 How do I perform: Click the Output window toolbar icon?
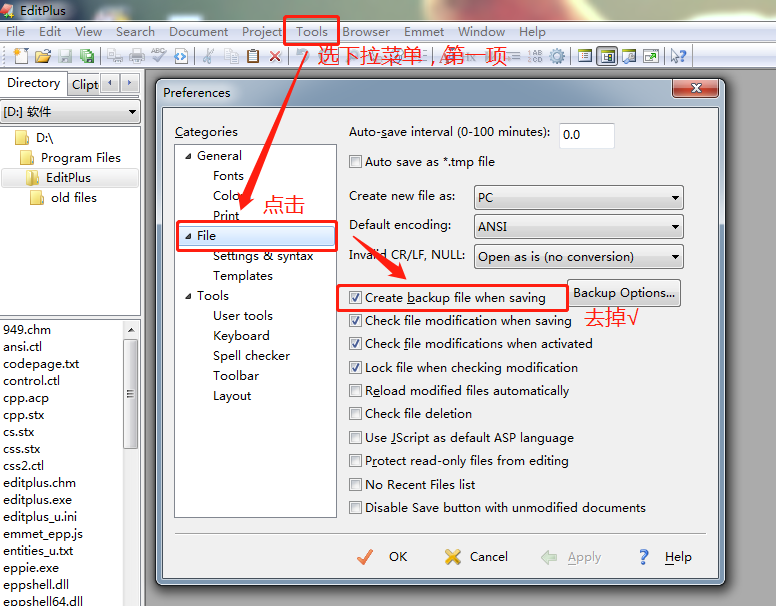pos(629,56)
